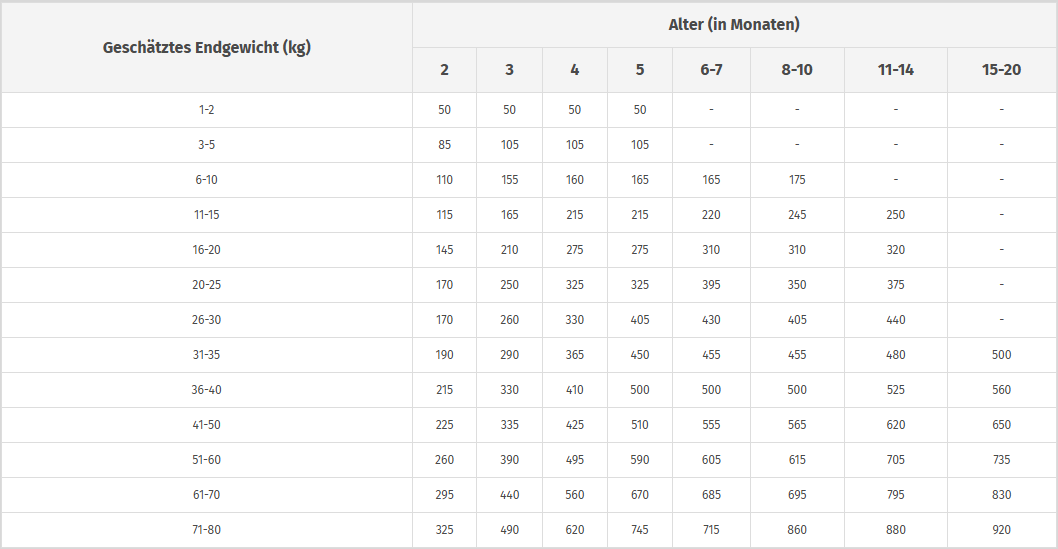Click the 'Geschätztes Endgewicht (kg)' header cell
The height and width of the screenshot is (549, 1058).
[x=207, y=47]
